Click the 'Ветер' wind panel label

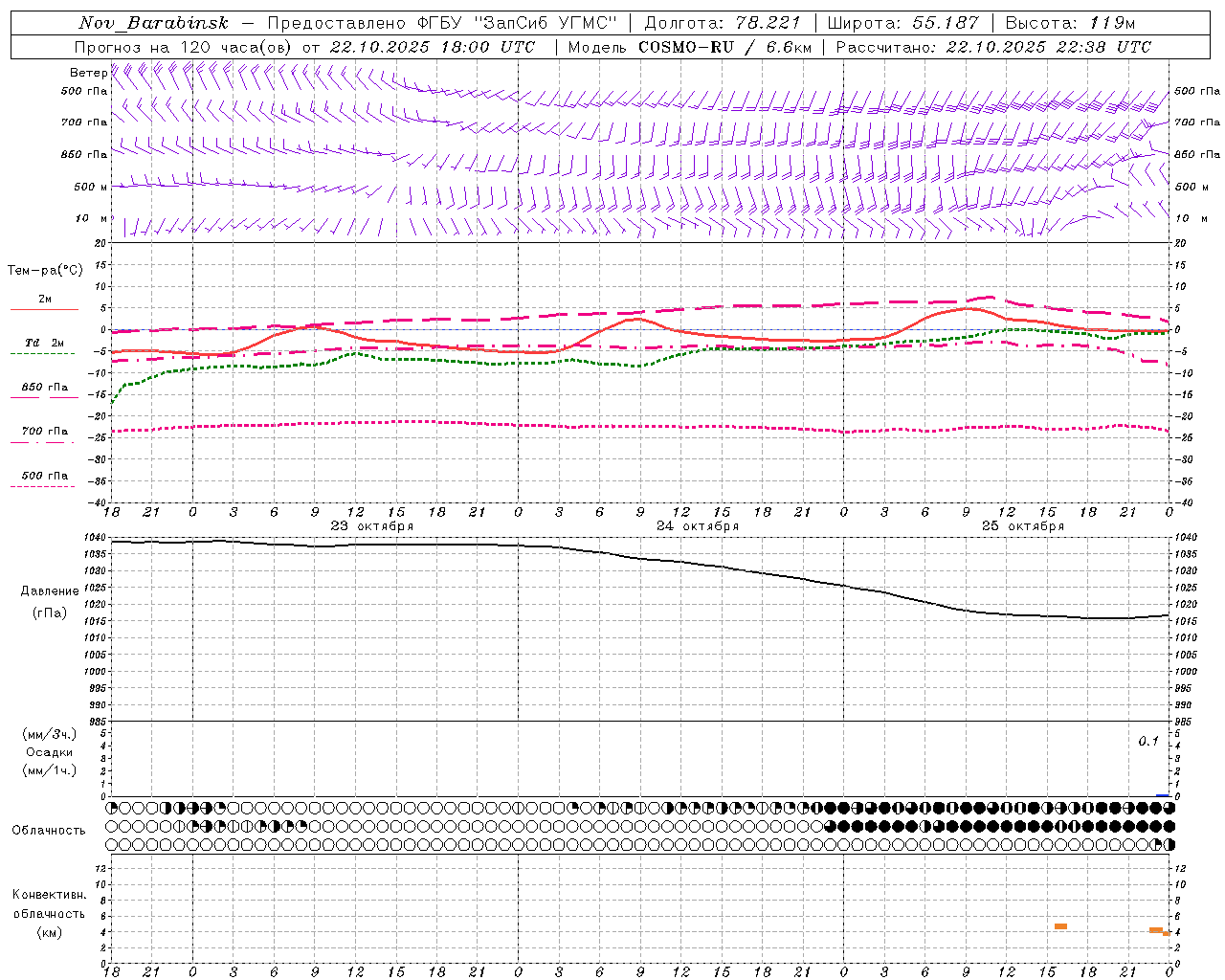coord(88,73)
